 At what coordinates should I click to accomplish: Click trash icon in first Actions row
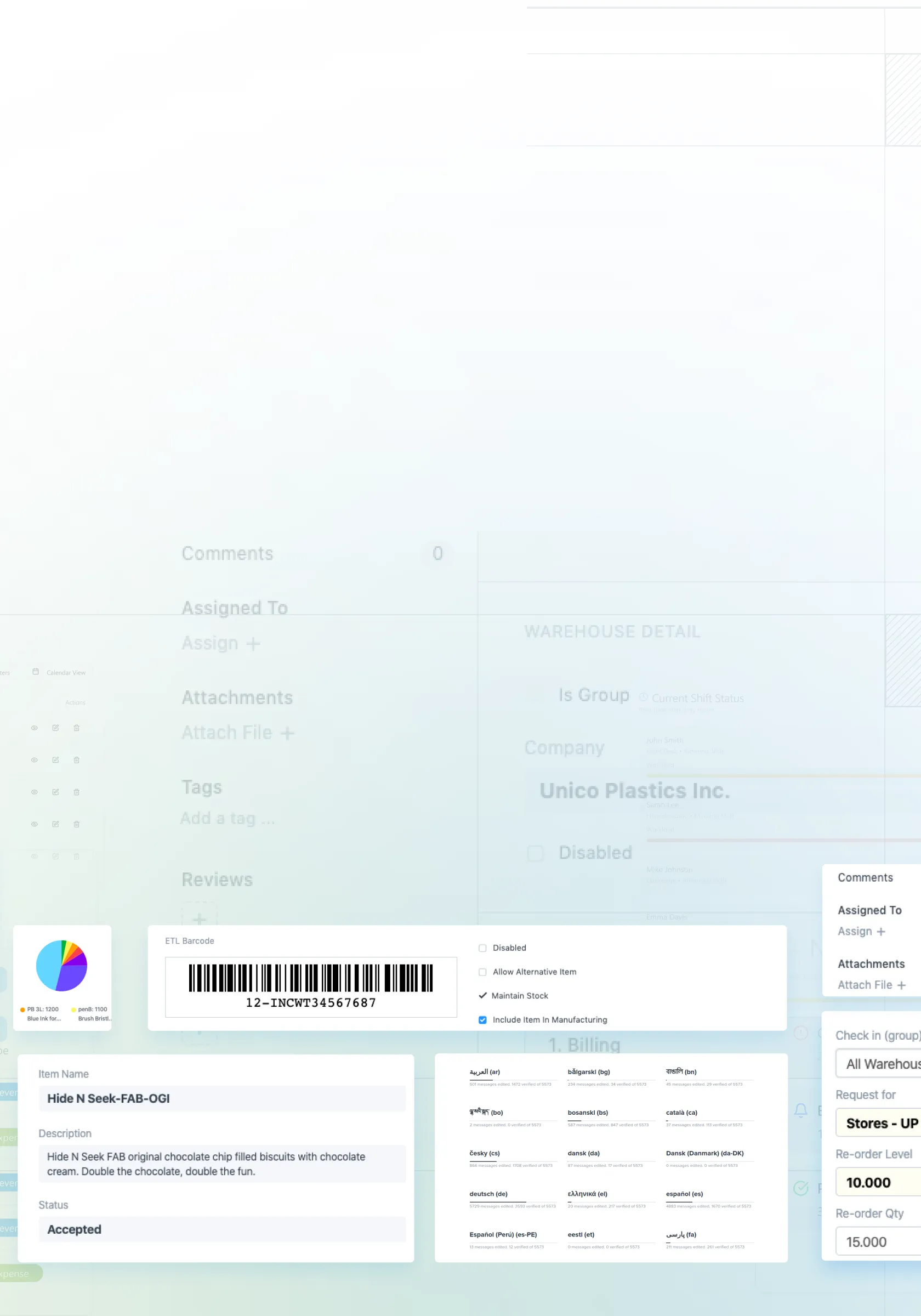(76, 728)
